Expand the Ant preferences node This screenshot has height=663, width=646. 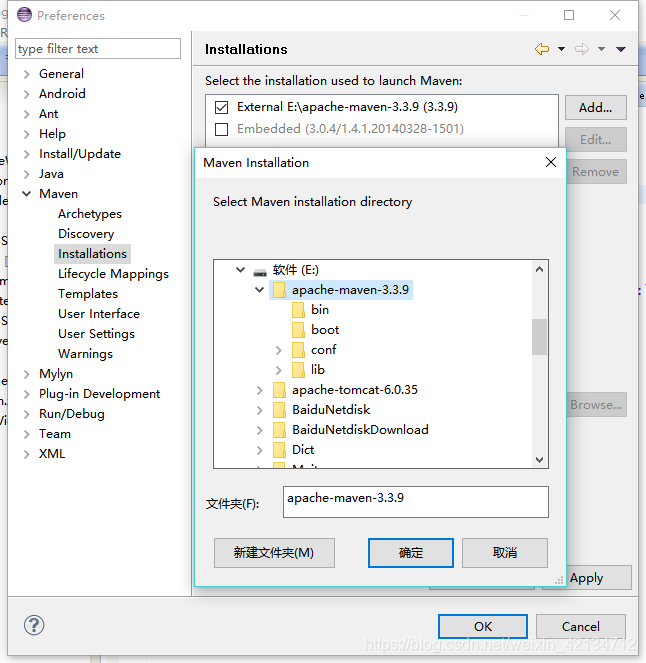[27, 114]
